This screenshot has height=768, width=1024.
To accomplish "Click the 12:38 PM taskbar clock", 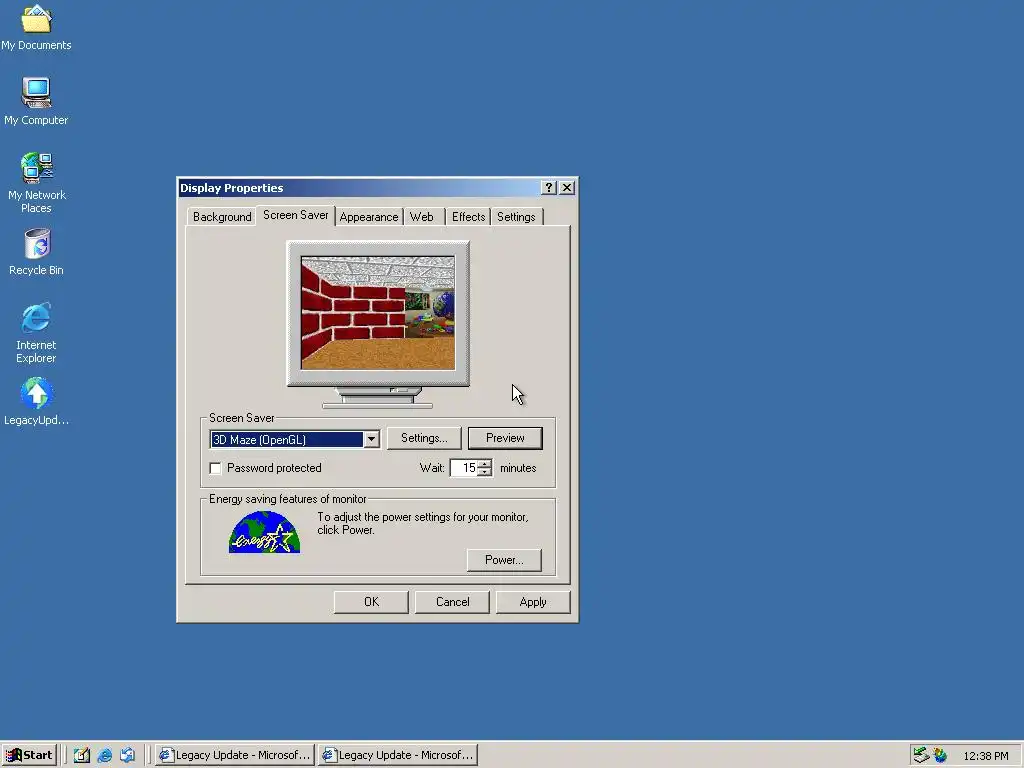I will click(985, 756).
